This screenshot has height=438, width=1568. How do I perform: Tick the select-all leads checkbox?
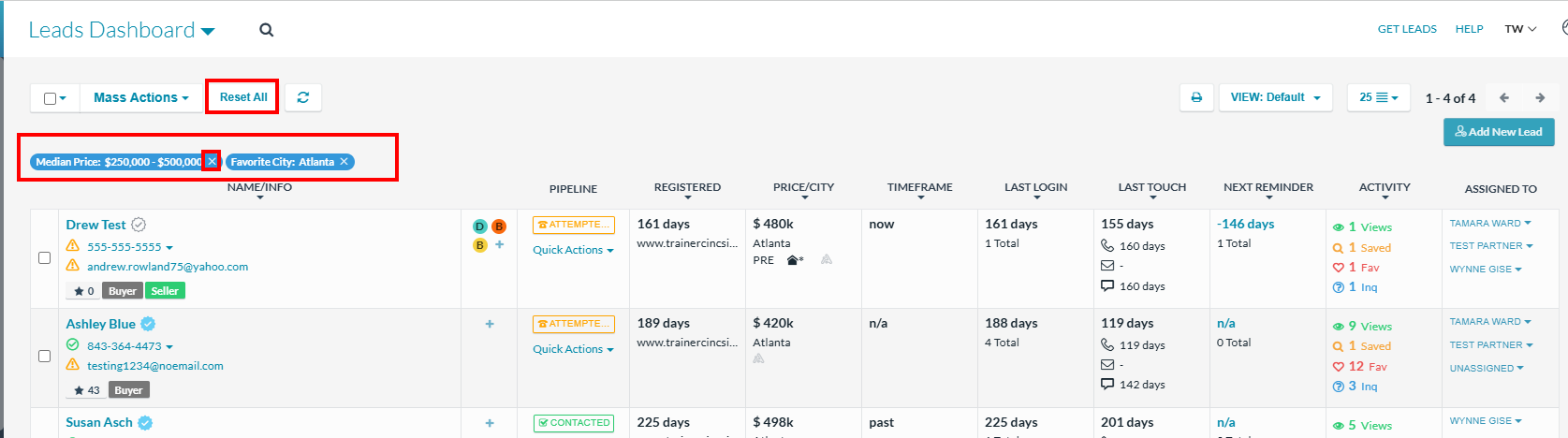[51, 98]
